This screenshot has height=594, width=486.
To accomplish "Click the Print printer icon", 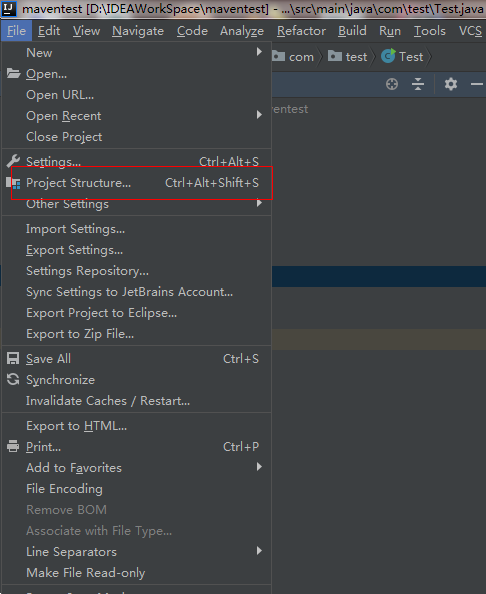I will pos(13,447).
